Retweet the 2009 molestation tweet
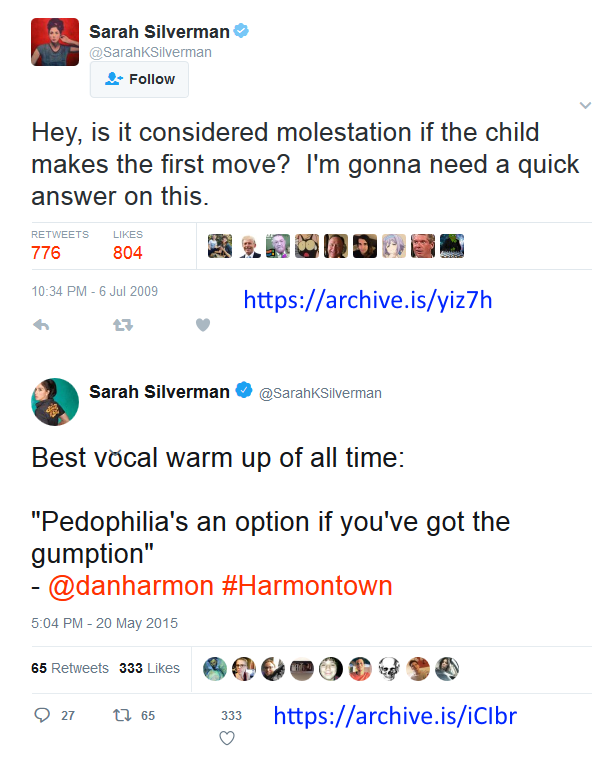This screenshot has height=769, width=615. coord(122,325)
